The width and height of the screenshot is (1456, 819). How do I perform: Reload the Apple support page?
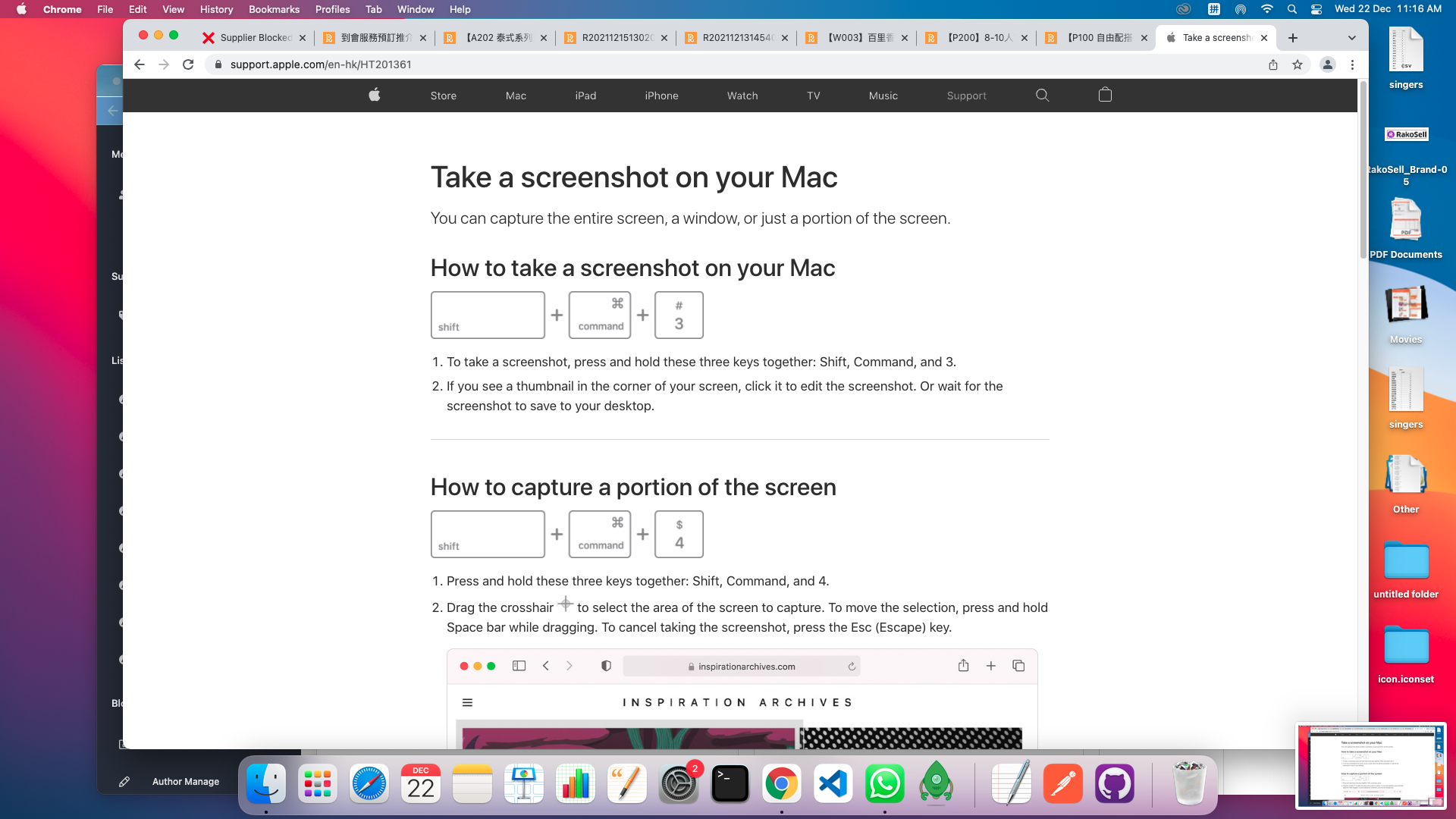click(188, 64)
